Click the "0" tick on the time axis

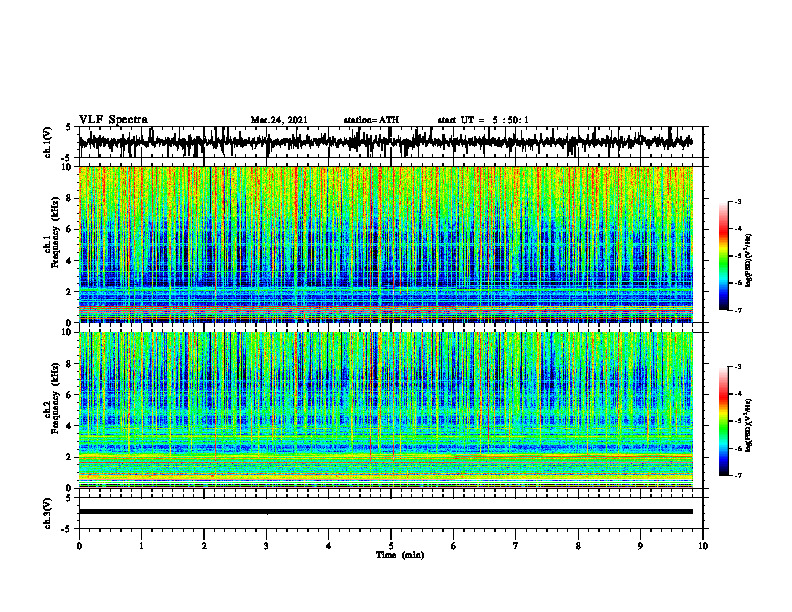79,546
